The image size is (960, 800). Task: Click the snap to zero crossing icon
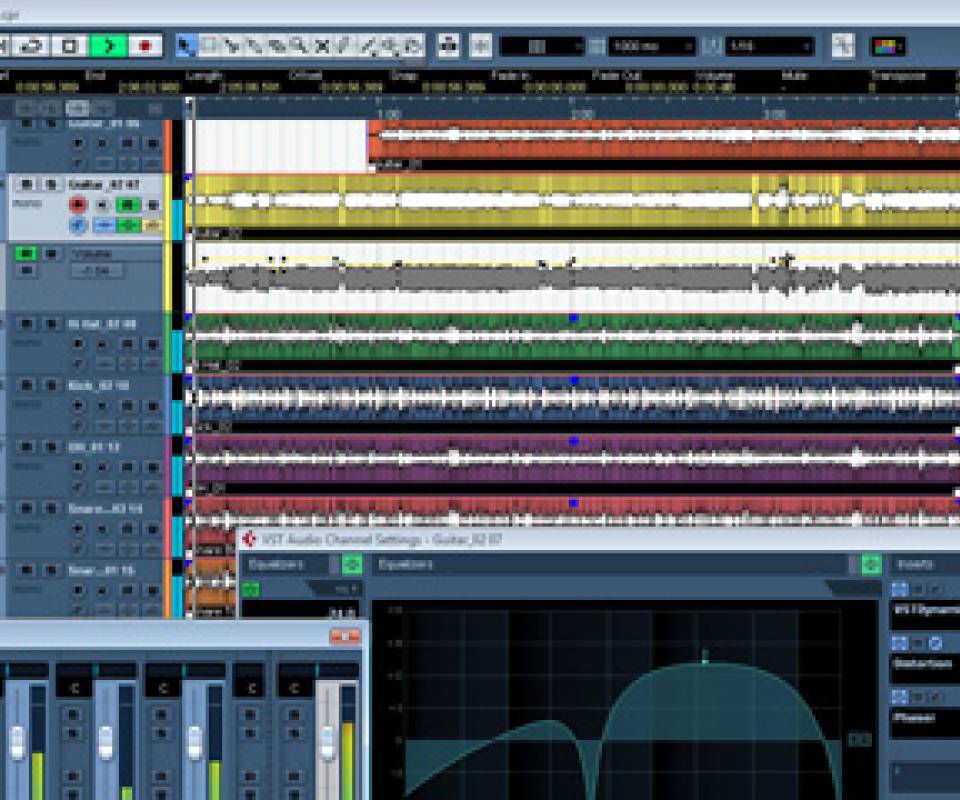843,46
